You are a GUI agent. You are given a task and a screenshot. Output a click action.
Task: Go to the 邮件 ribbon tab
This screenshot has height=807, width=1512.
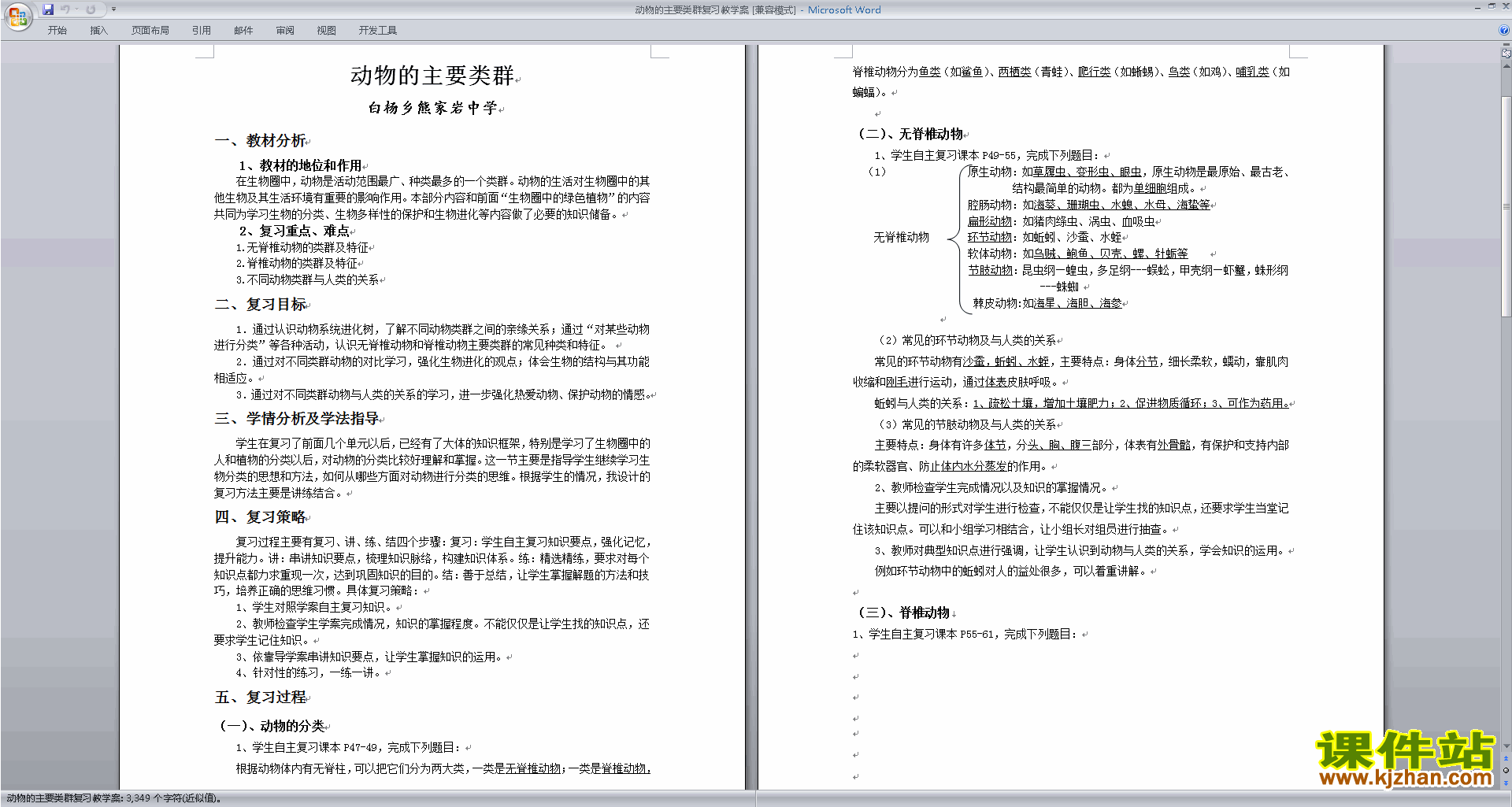(243, 31)
